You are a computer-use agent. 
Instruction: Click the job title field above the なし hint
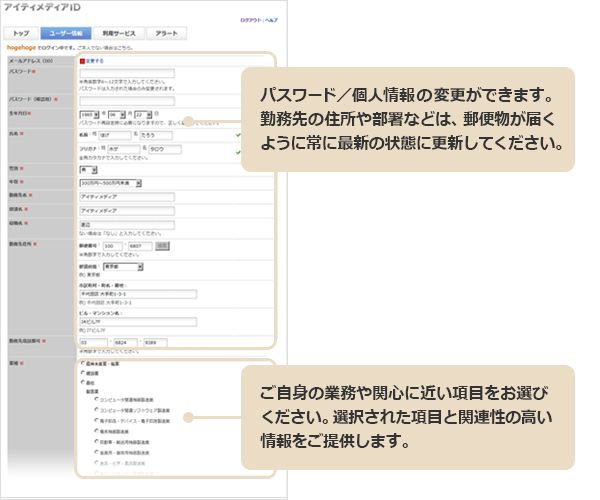(127, 225)
